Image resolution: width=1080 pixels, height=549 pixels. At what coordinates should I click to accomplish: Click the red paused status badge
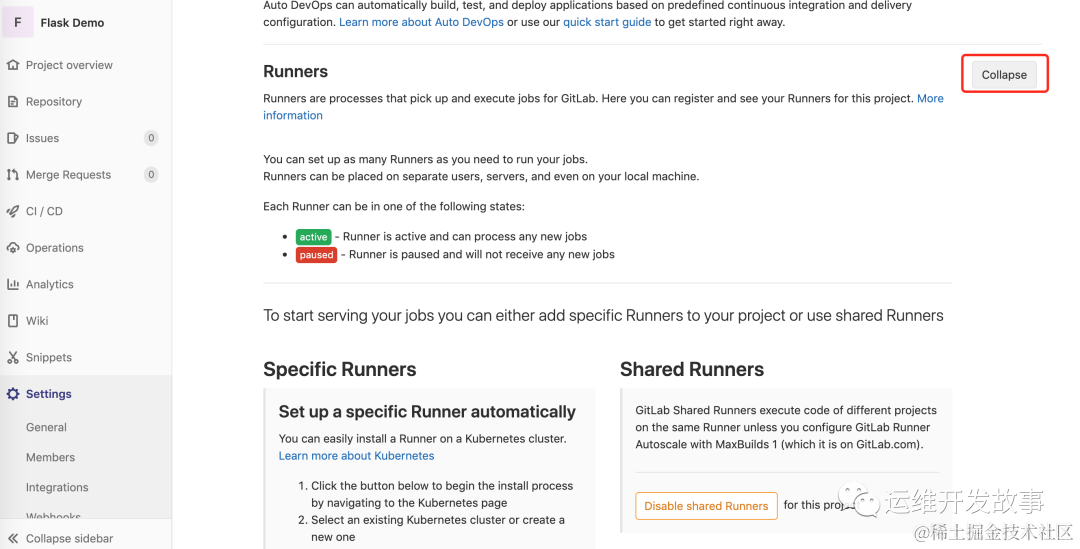[x=316, y=255]
